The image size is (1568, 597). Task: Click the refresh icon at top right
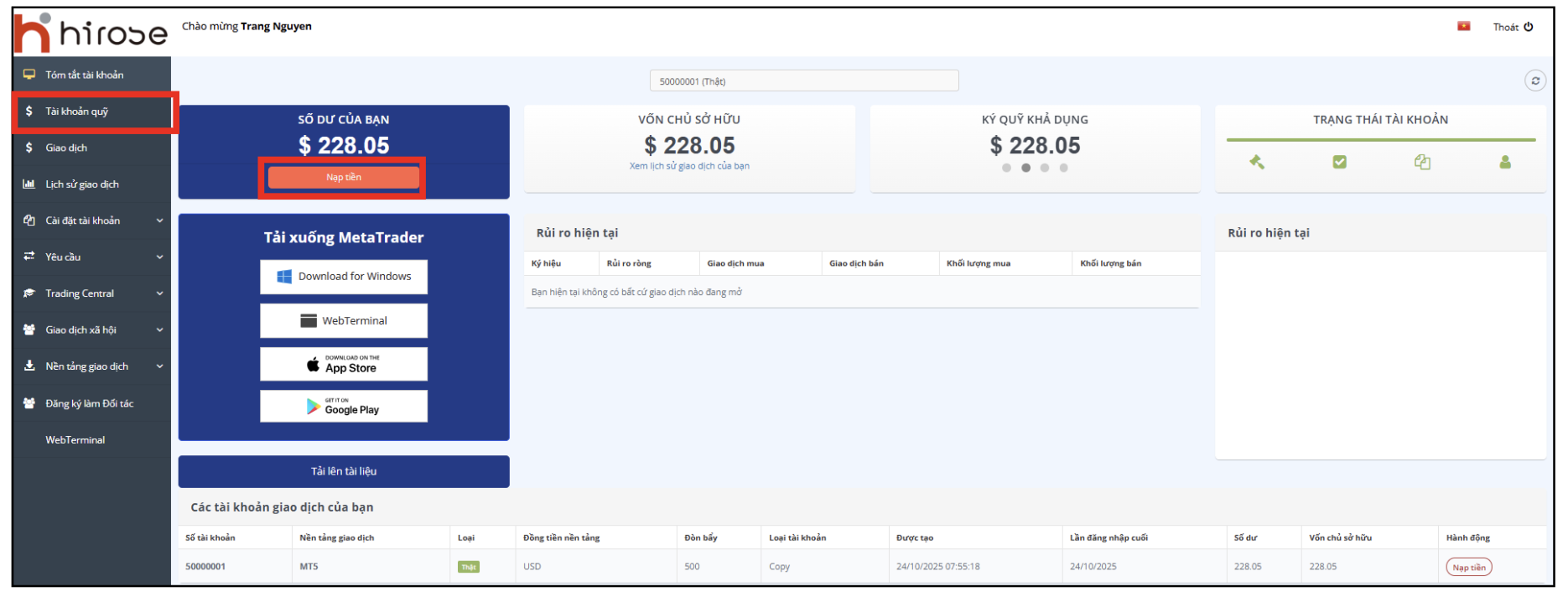pyautogui.click(x=1534, y=80)
